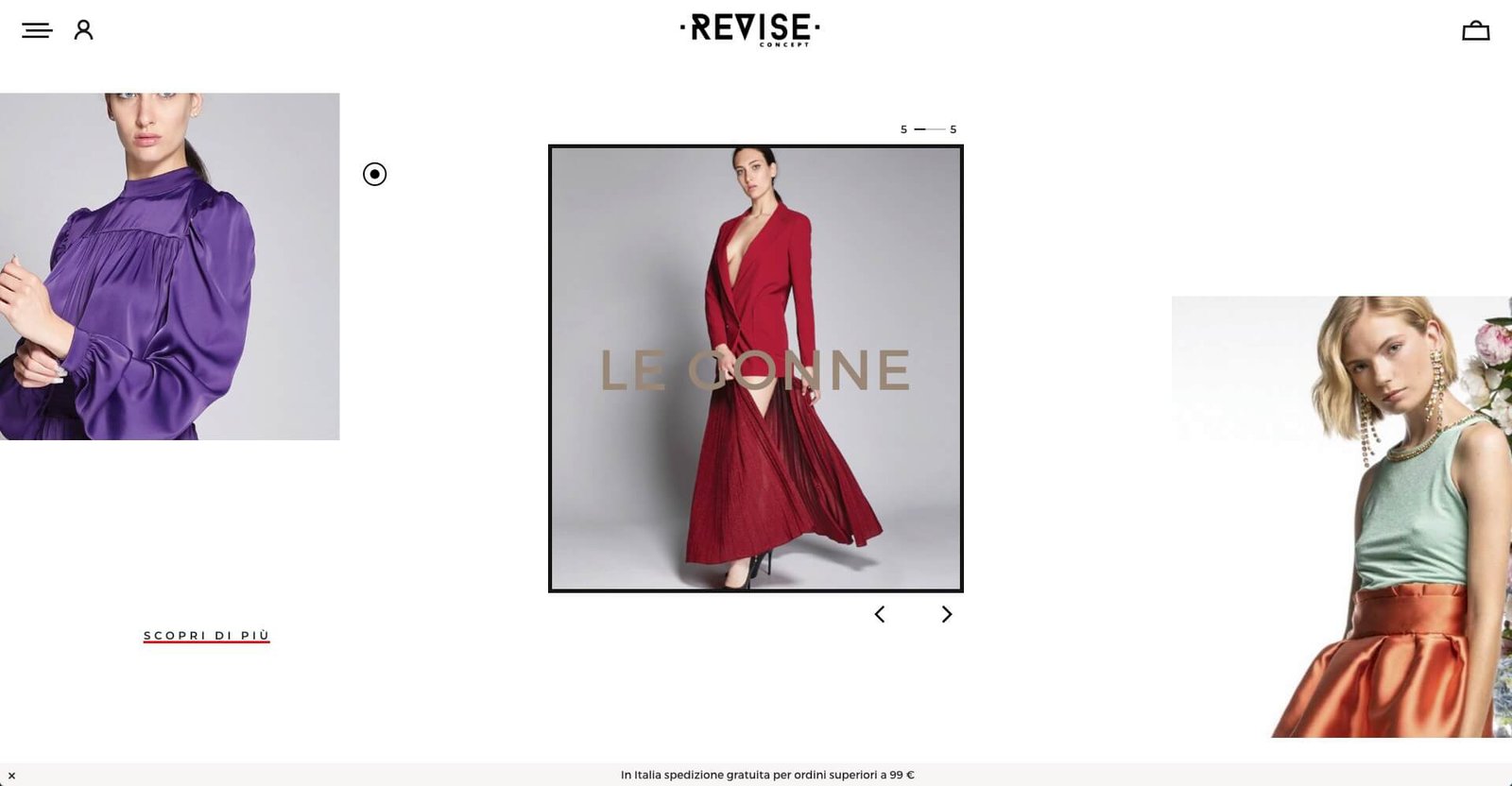Open the blonde model with orange skirt image

point(1342,517)
